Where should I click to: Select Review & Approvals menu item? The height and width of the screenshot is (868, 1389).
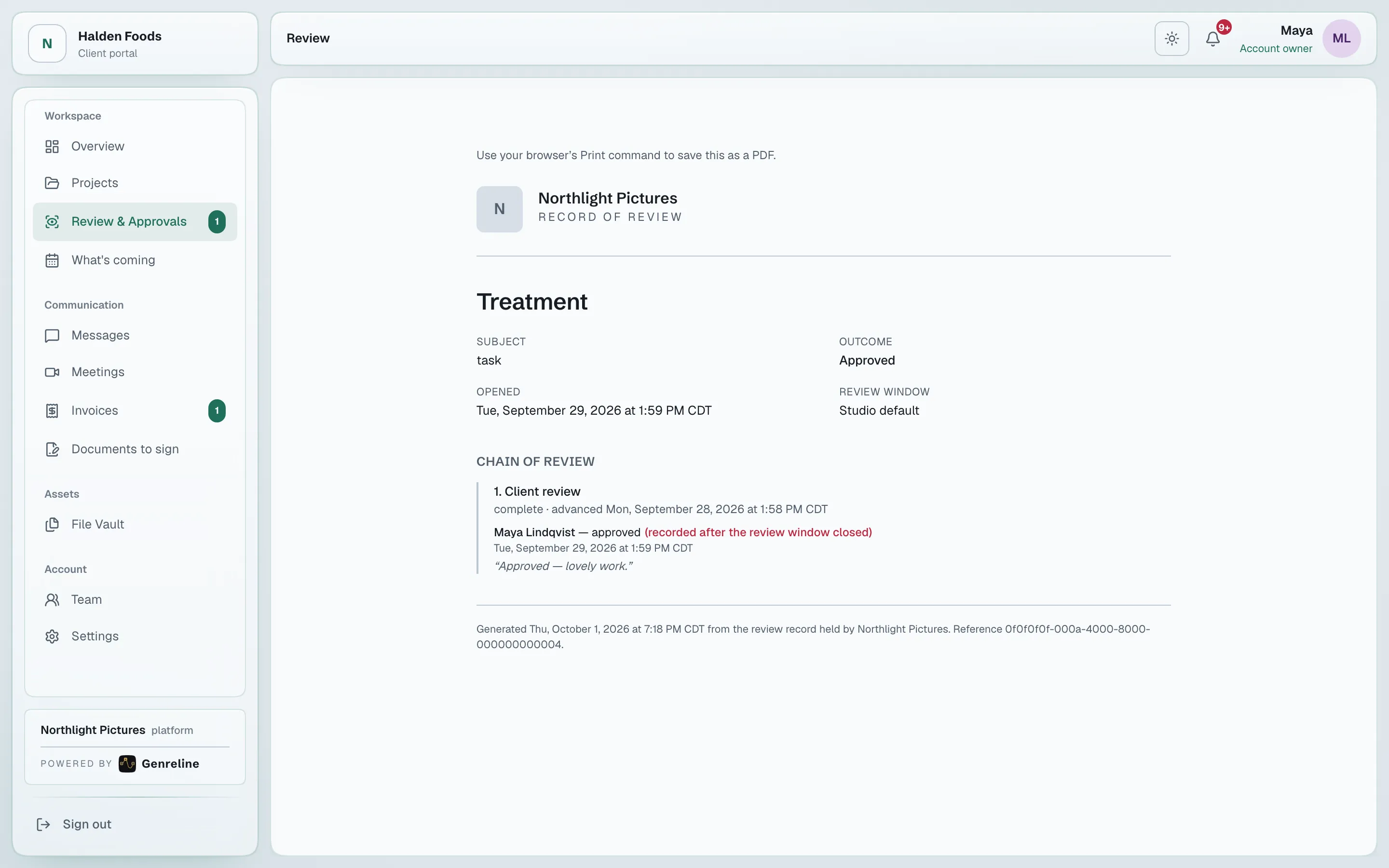(135, 222)
